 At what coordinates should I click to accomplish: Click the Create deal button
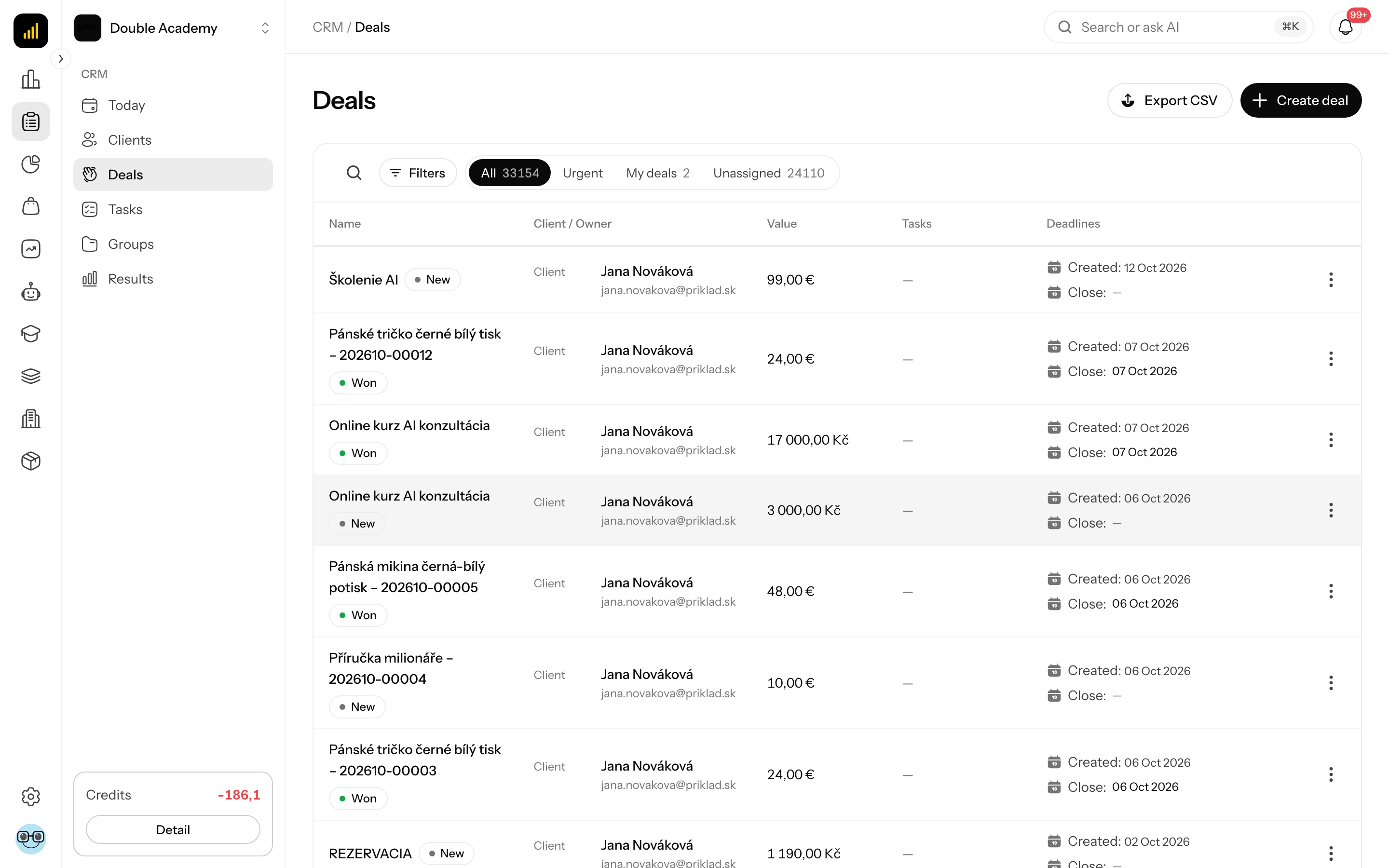coord(1301,100)
